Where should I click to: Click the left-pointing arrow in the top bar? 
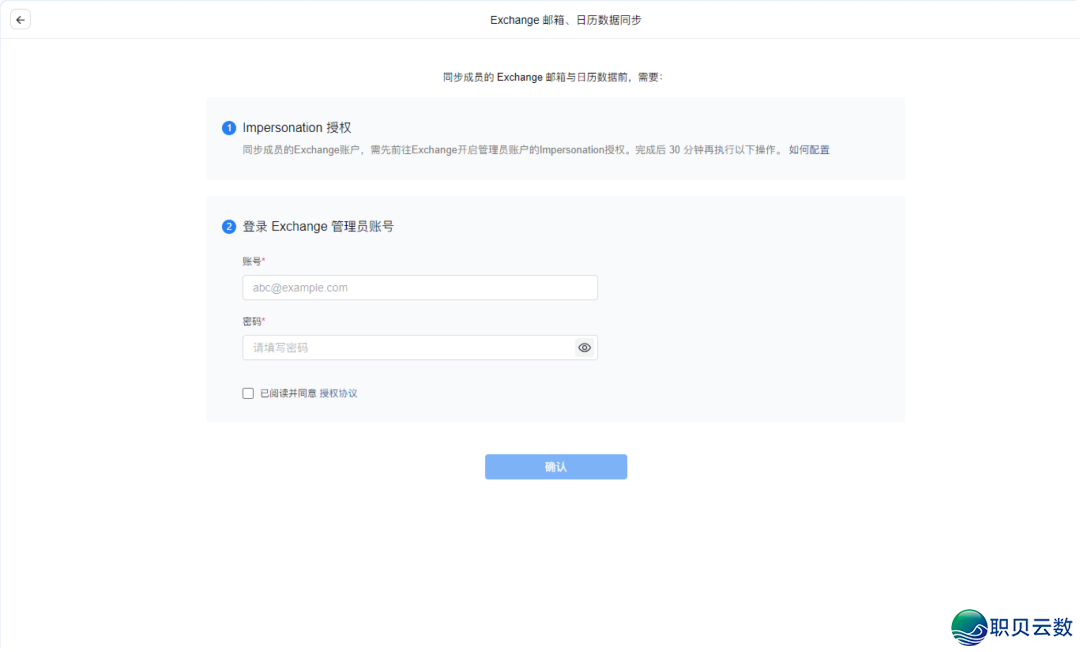(20, 19)
